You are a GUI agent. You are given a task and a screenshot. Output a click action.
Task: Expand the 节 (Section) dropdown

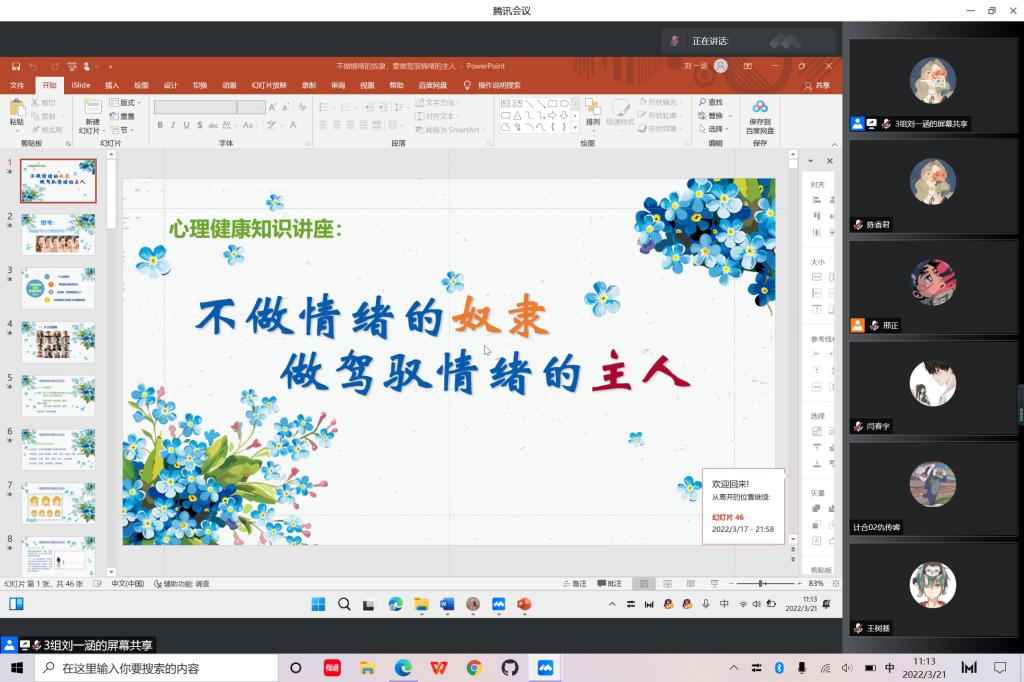pos(121,129)
